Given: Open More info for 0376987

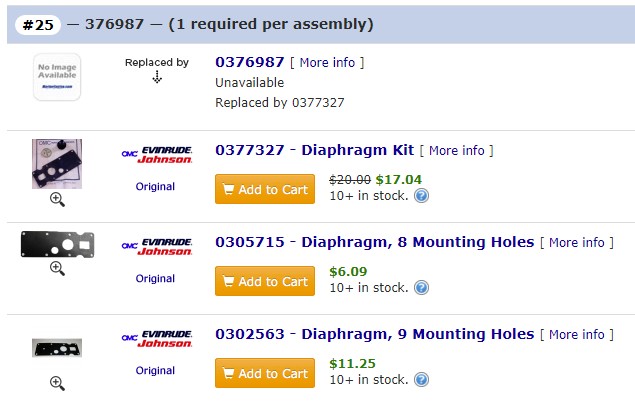Looking at the screenshot, I should (x=327, y=62).
